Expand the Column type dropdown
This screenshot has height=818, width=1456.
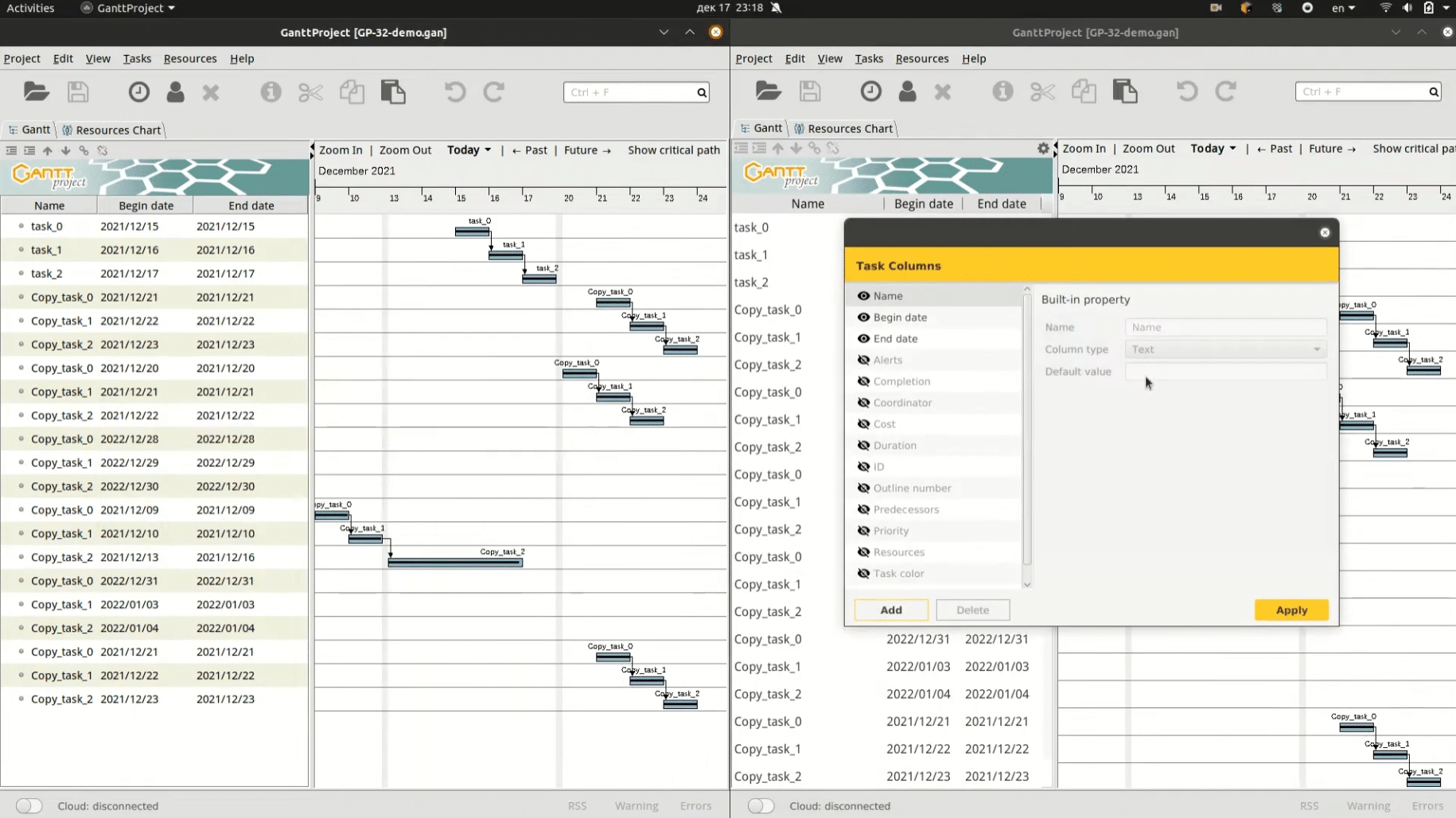coord(1225,349)
